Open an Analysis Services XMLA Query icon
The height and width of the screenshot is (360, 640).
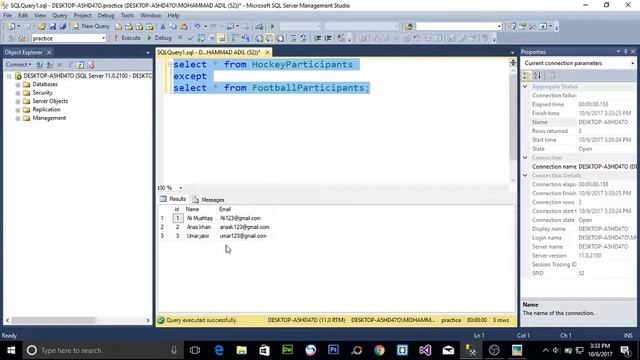pyautogui.click(x=150, y=27)
